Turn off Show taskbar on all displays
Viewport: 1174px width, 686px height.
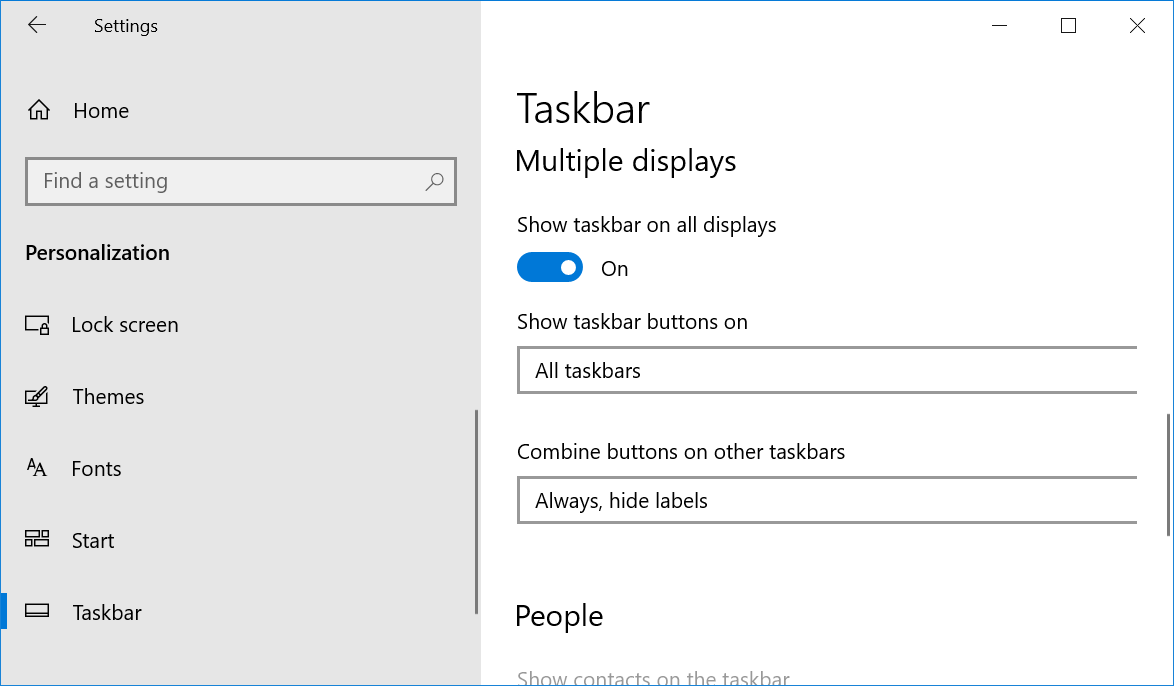550,268
